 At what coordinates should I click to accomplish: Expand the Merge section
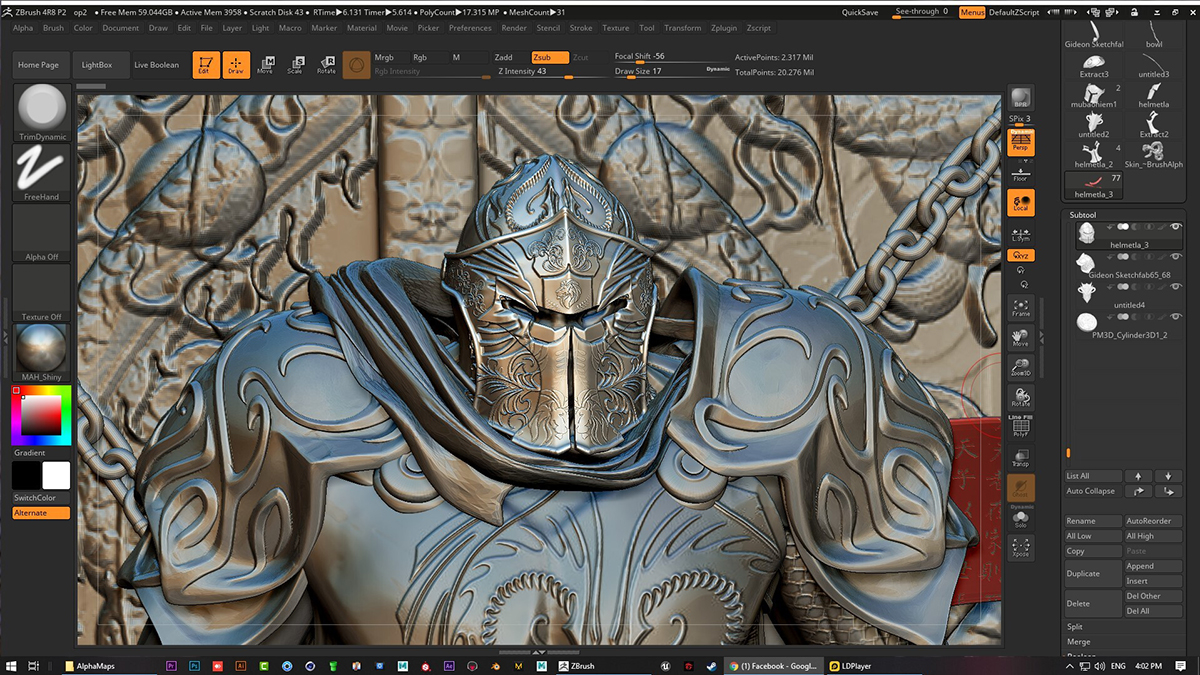pos(1078,642)
